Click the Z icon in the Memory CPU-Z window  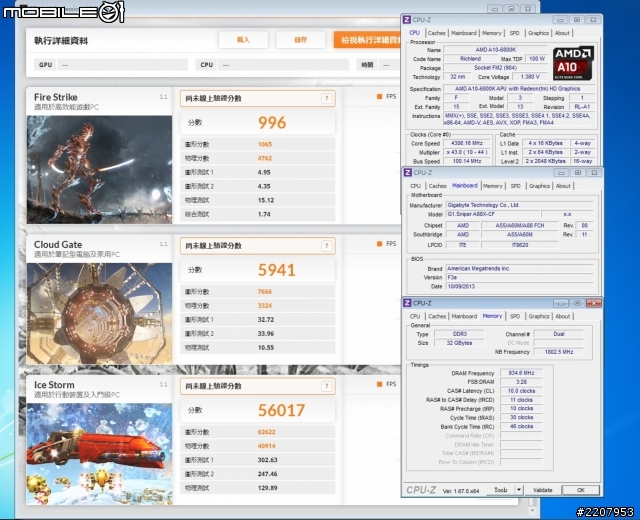[x=407, y=303]
